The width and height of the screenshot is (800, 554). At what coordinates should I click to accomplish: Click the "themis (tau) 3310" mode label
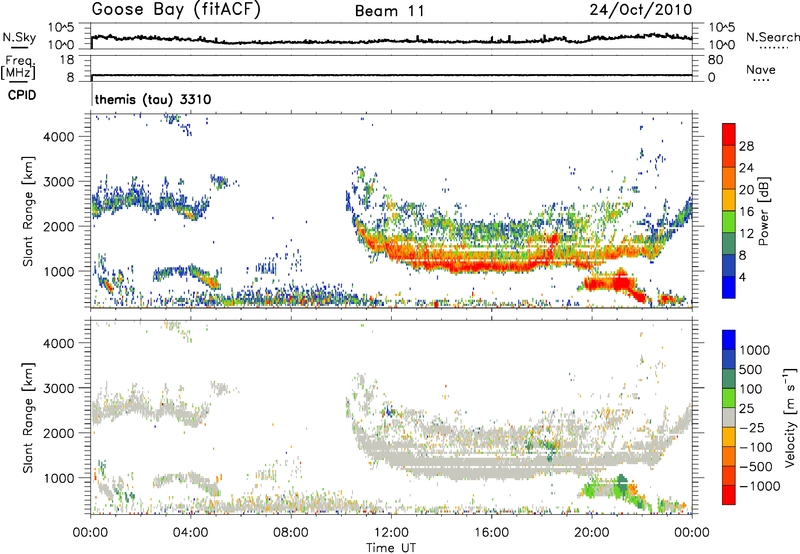tap(153, 99)
